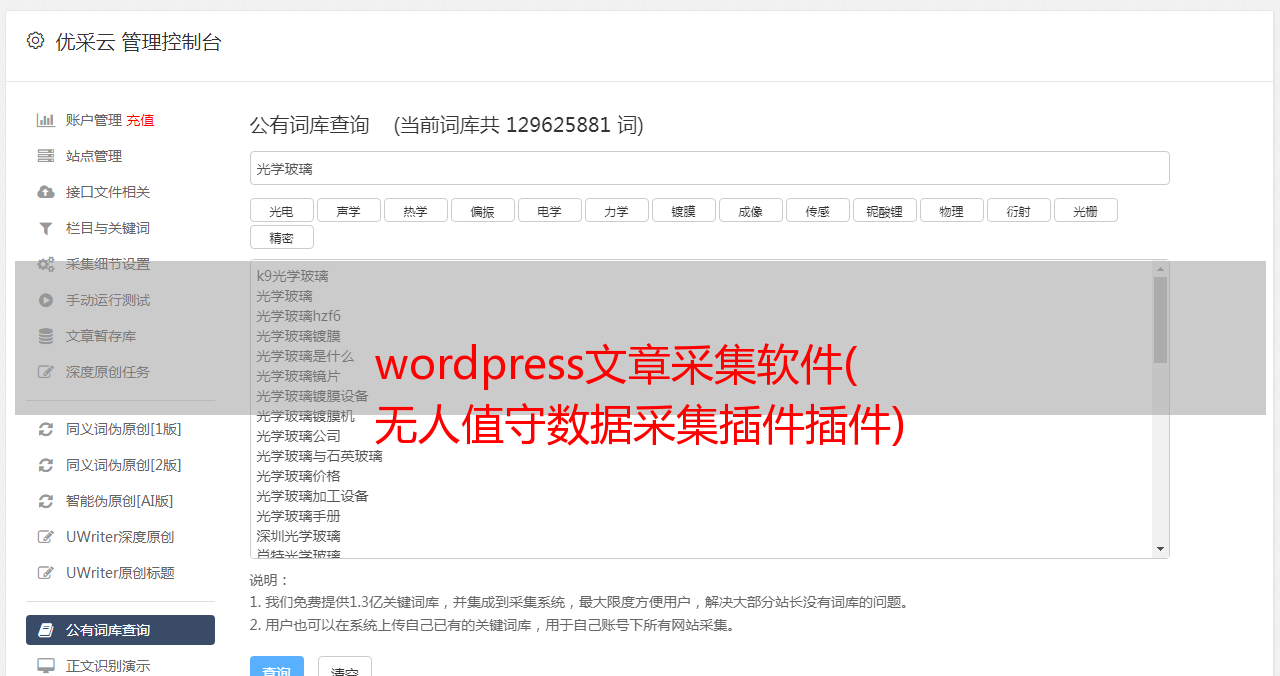
Task: Click the results list scrollbar up arrow
Action: pyautogui.click(x=1160, y=269)
